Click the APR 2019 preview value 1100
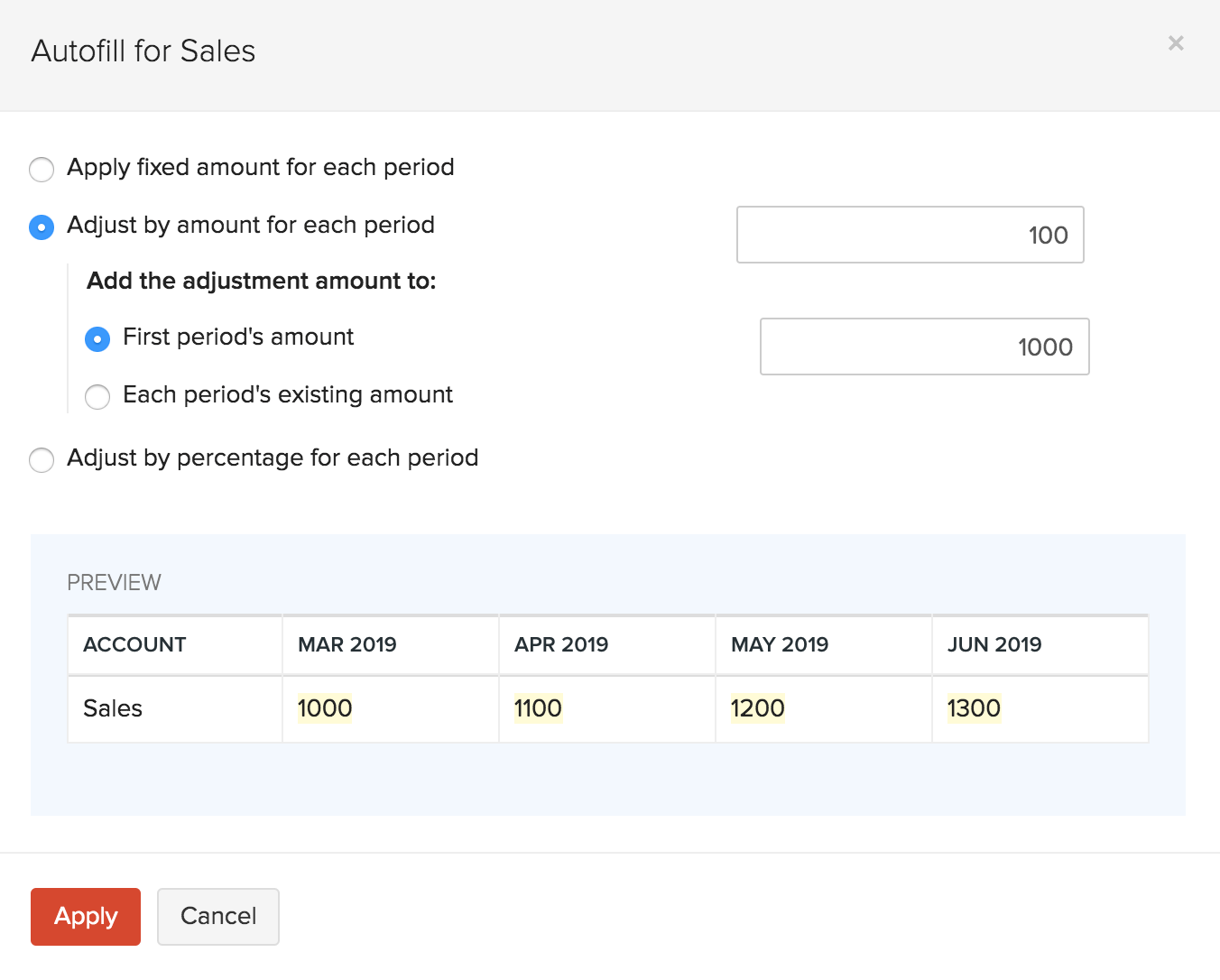The height and width of the screenshot is (980, 1220). (538, 708)
